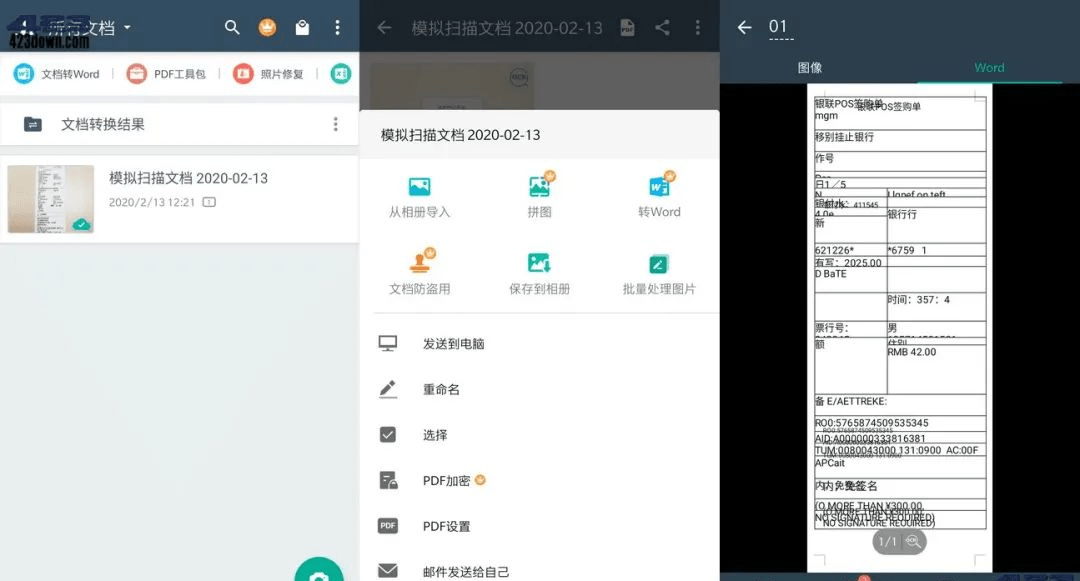Image resolution: width=1080 pixels, height=581 pixels.
Task: Go back from the scanned document screen
Action: (x=384, y=28)
